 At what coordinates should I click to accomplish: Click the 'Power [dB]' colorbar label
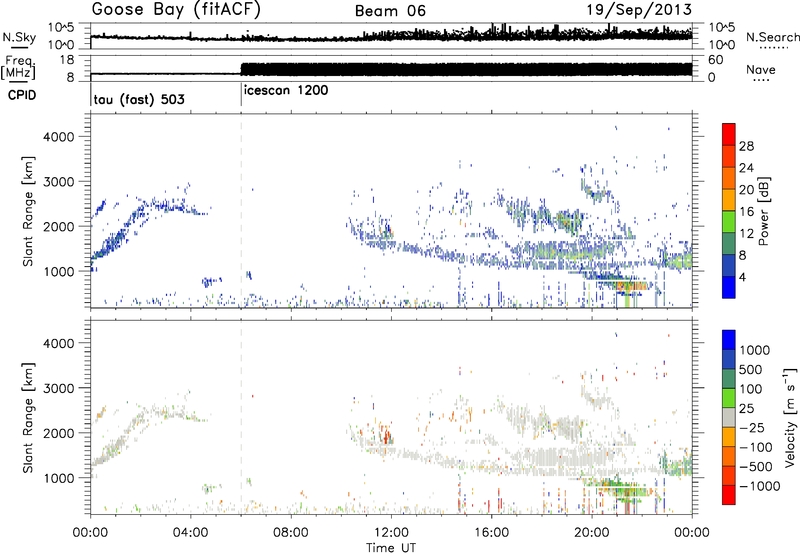(x=763, y=211)
